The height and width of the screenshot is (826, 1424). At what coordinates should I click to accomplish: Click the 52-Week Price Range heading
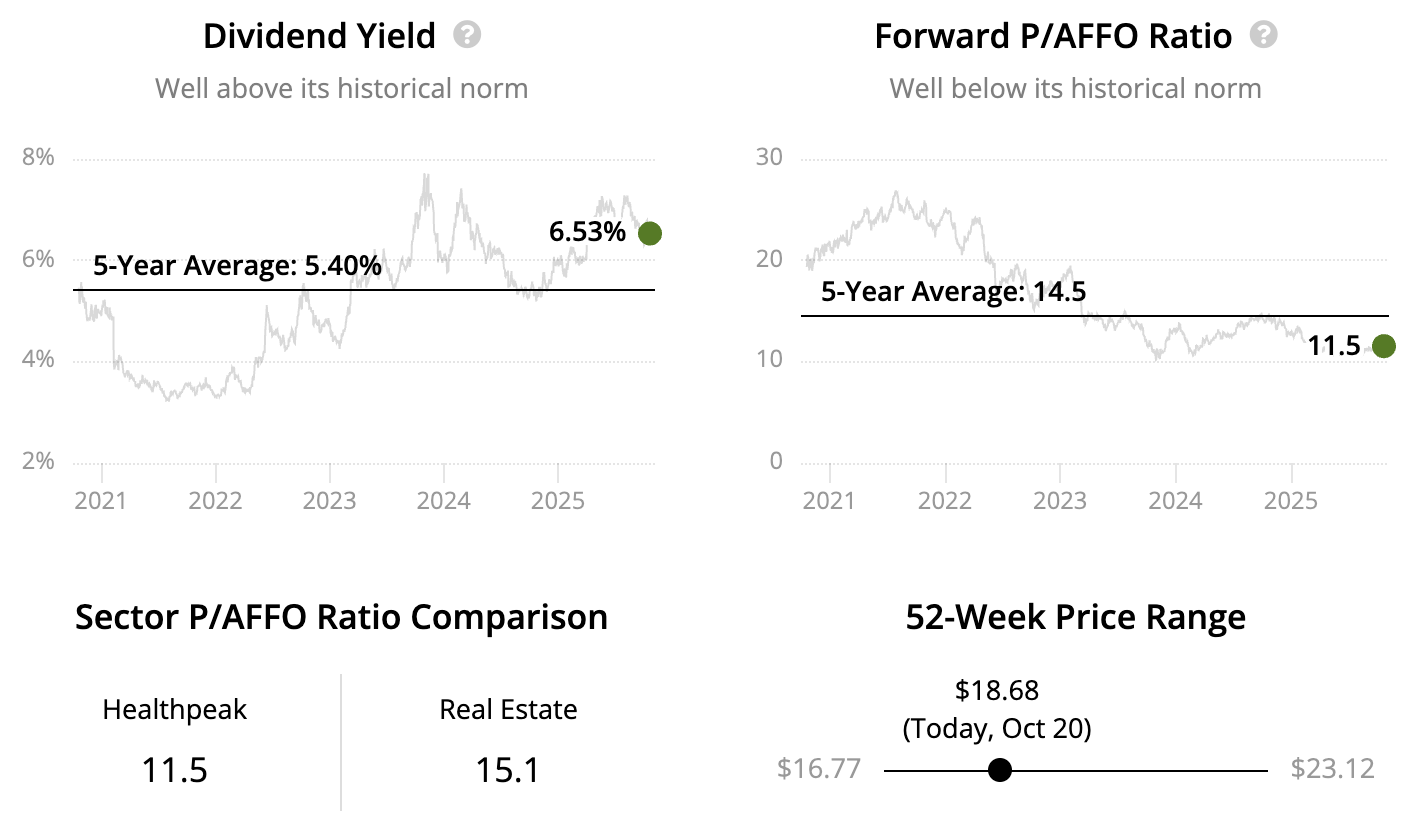(1076, 617)
